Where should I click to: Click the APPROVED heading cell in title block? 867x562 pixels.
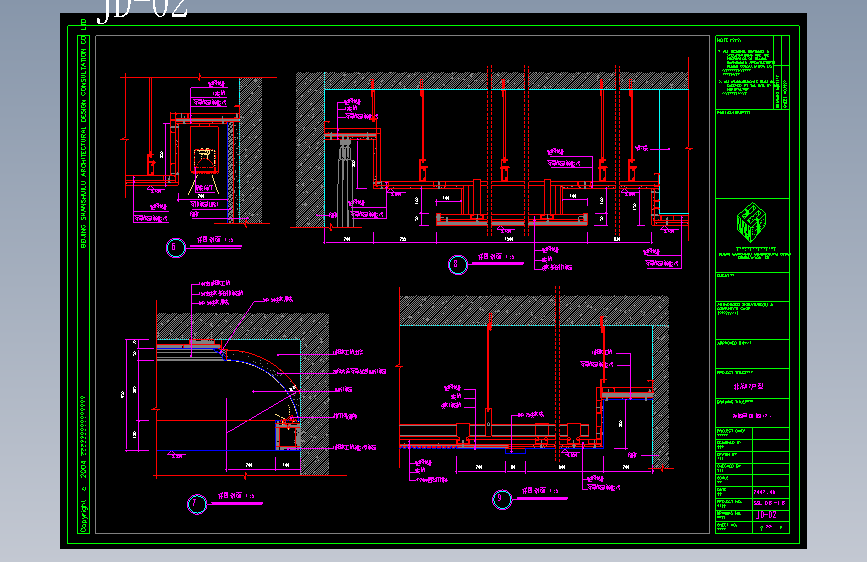click(752, 353)
